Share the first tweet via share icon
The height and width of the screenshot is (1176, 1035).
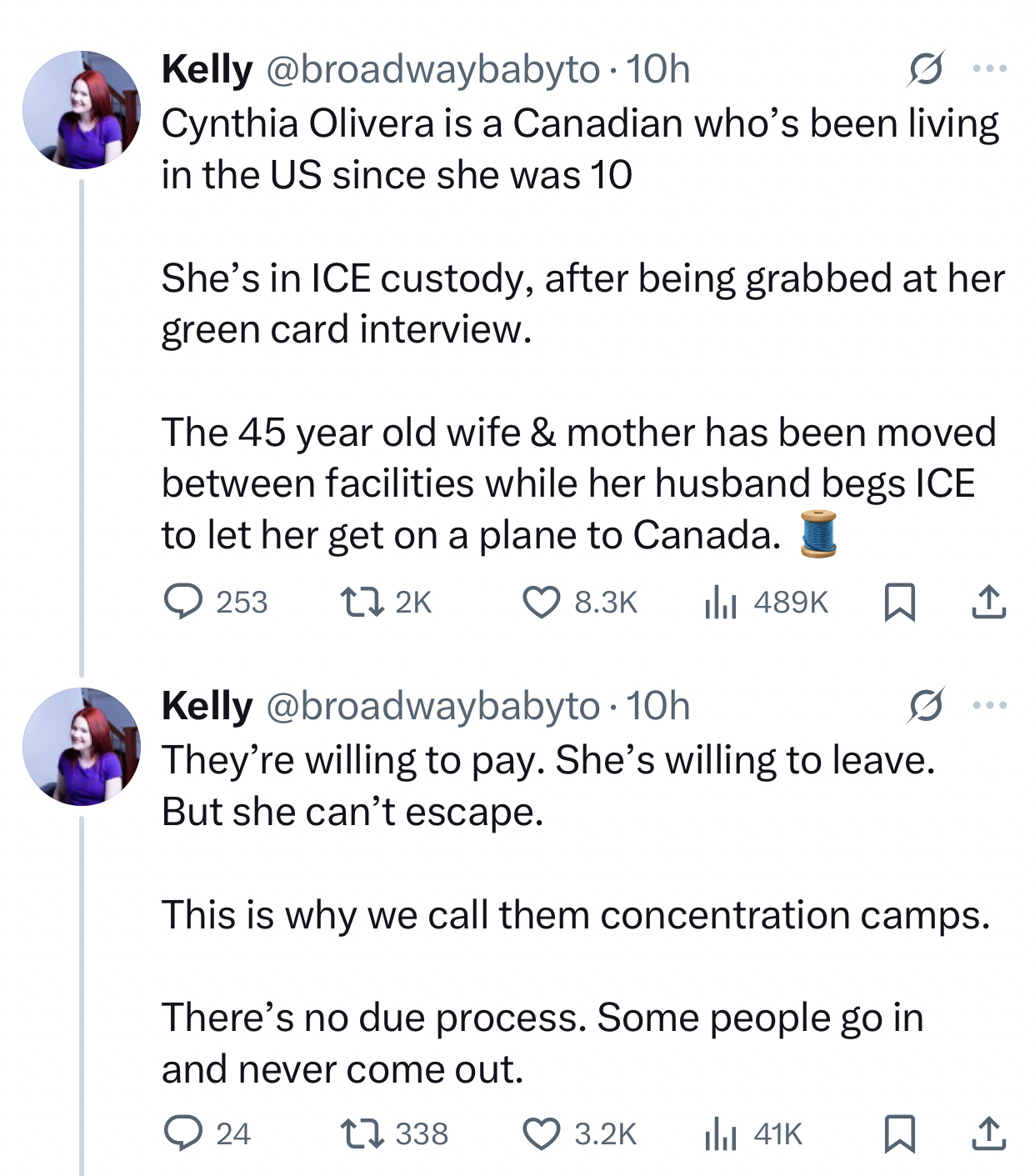(x=988, y=602)
